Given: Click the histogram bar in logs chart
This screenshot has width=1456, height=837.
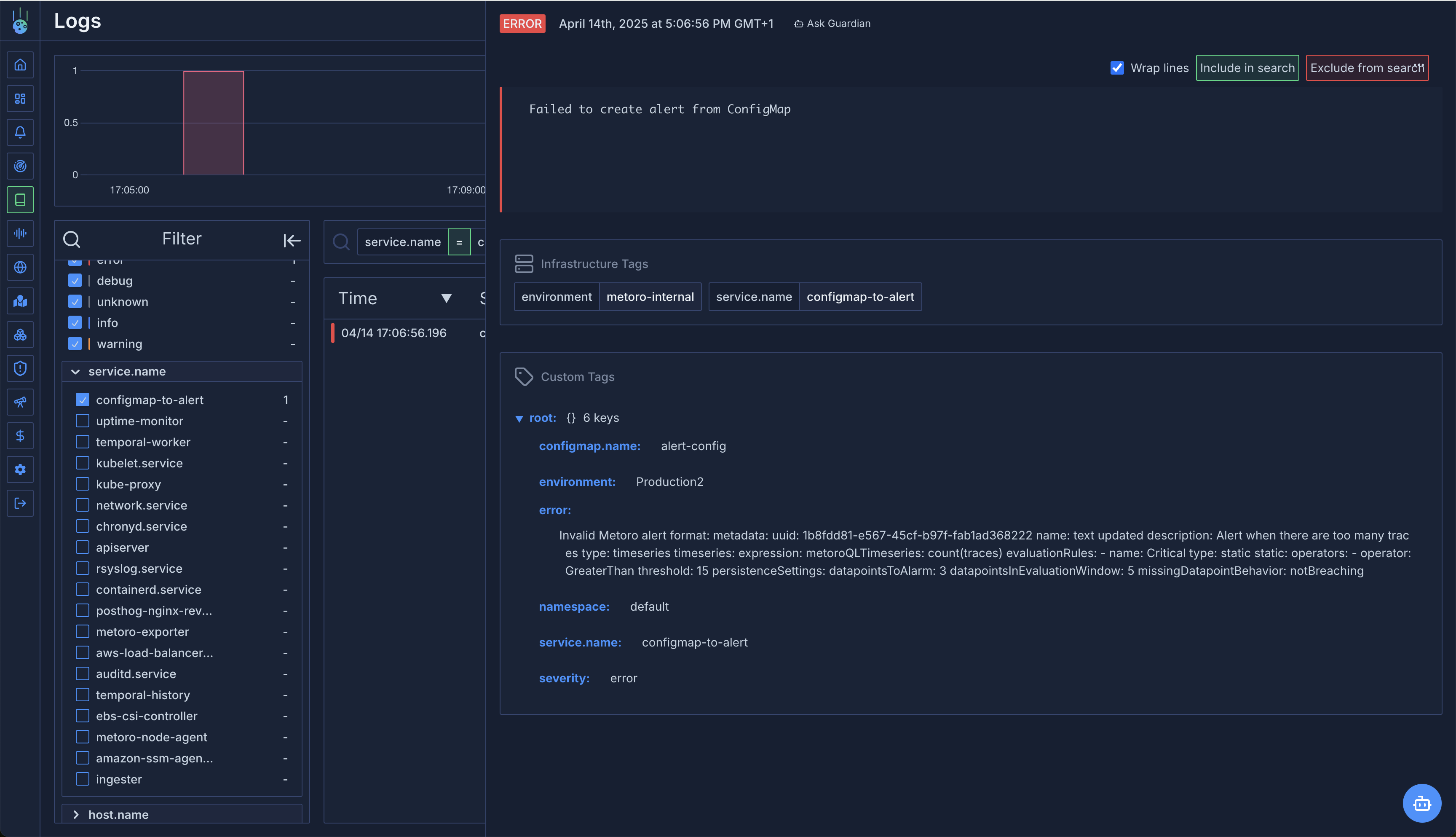Looking at the screenshot, I should tap(213, 123).
